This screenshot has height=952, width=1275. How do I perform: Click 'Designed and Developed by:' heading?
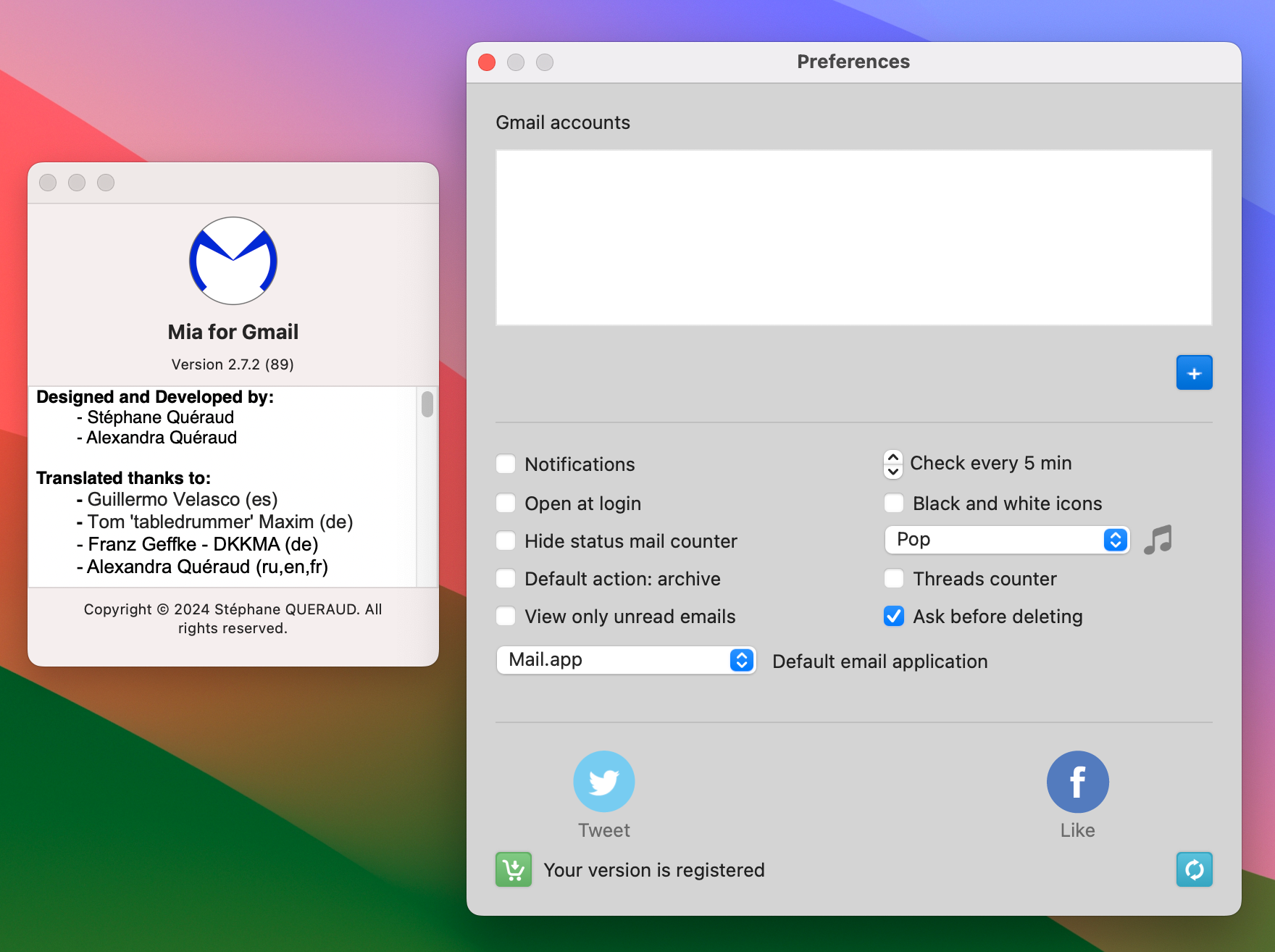click(x=155, y=397)
